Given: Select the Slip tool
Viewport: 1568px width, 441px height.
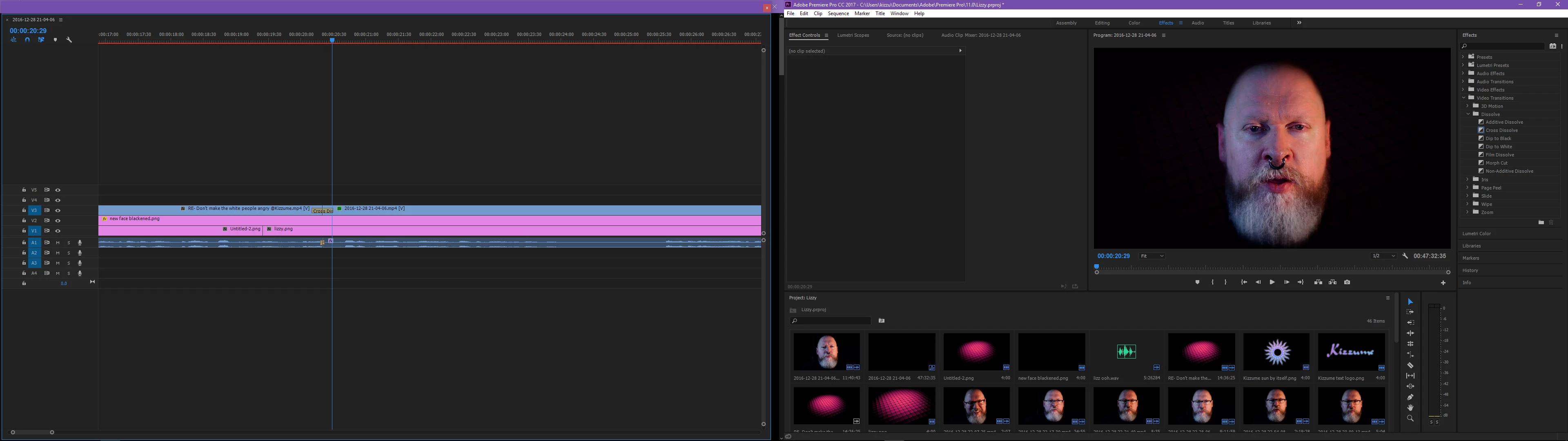Looking at the screenshot, I should pyautogui.click(x=1410, y=376).
